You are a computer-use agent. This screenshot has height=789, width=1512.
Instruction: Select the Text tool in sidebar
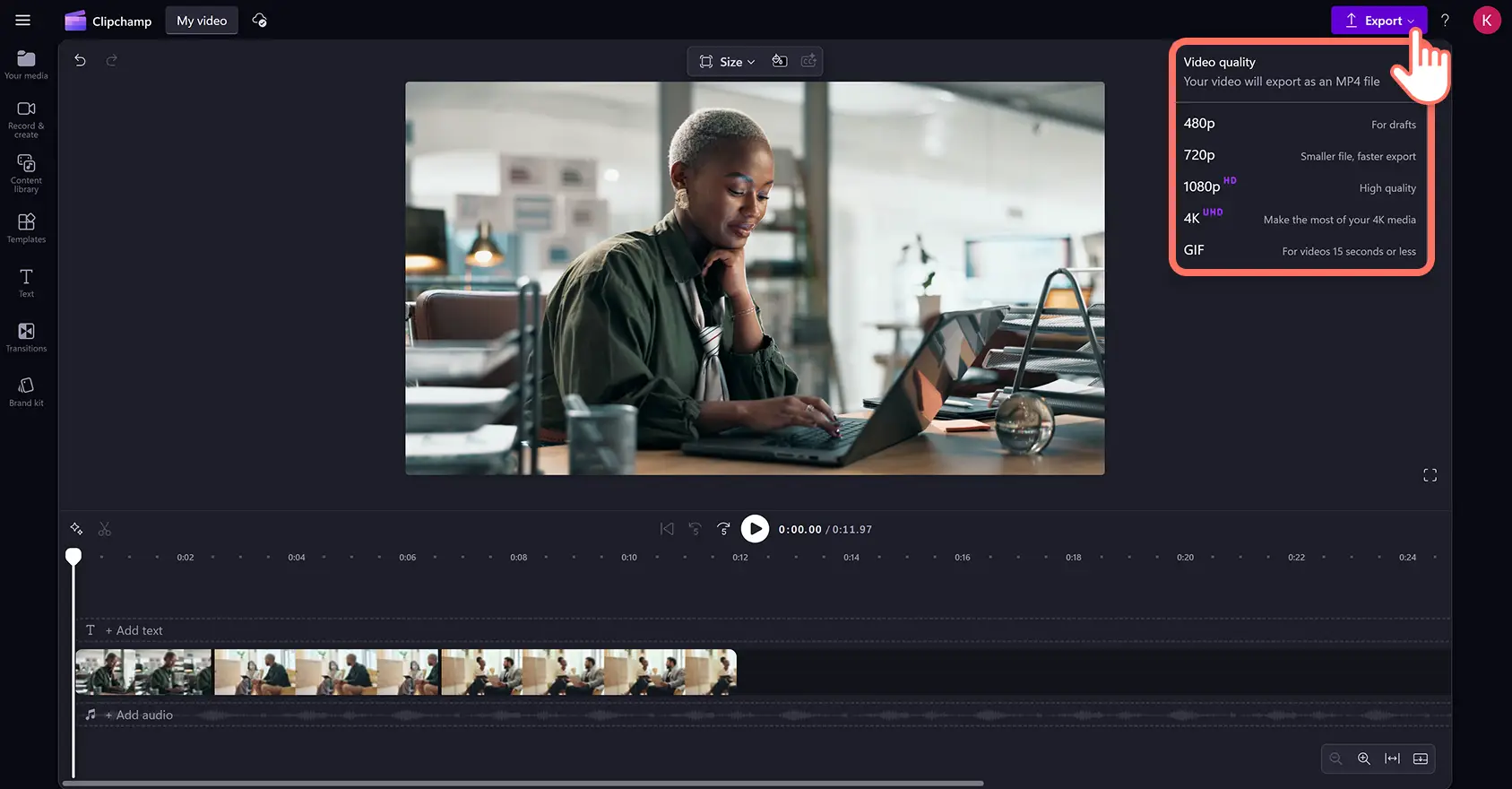point(26,282)
